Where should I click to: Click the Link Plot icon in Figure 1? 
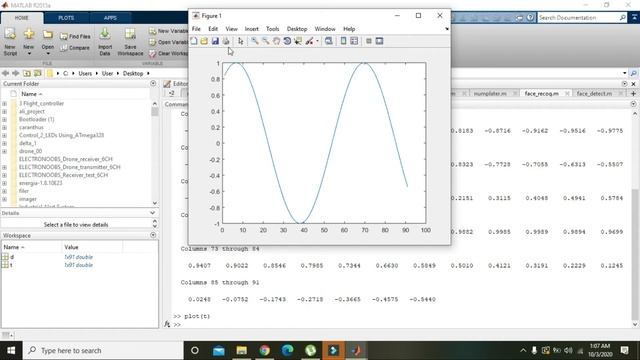click(x=329, y=41)
